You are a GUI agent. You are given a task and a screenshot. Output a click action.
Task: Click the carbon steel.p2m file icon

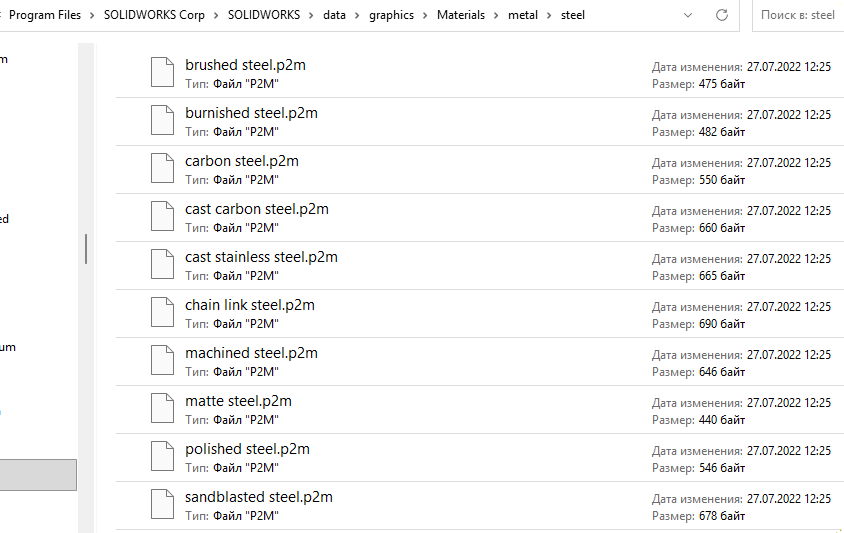[162, 168]
